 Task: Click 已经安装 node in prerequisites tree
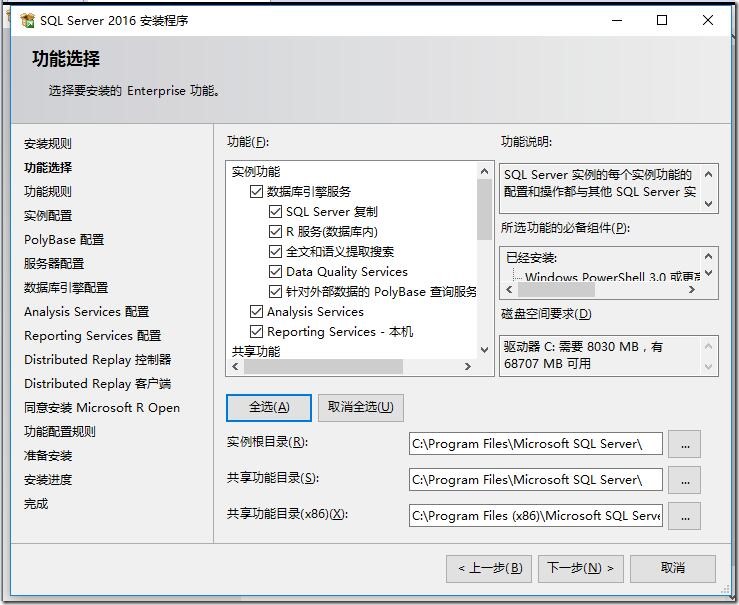click(531, 258)
